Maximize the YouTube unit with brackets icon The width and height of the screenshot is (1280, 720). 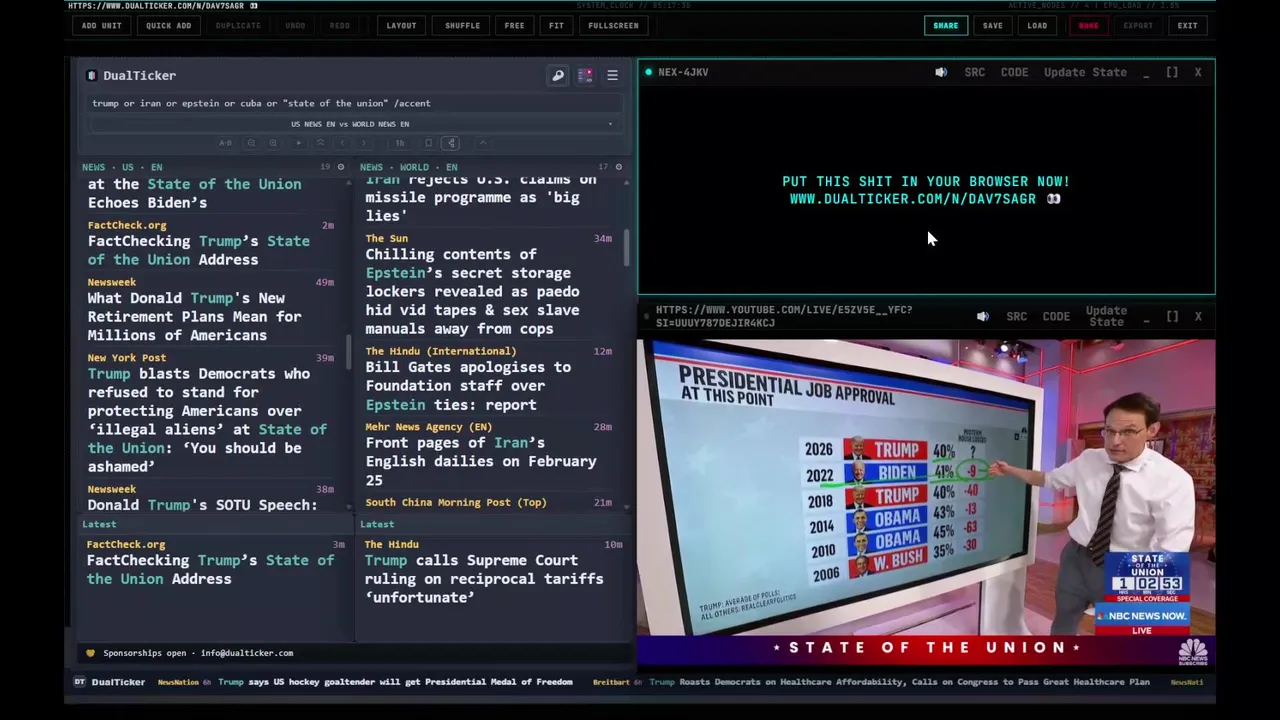[1172, 316]
